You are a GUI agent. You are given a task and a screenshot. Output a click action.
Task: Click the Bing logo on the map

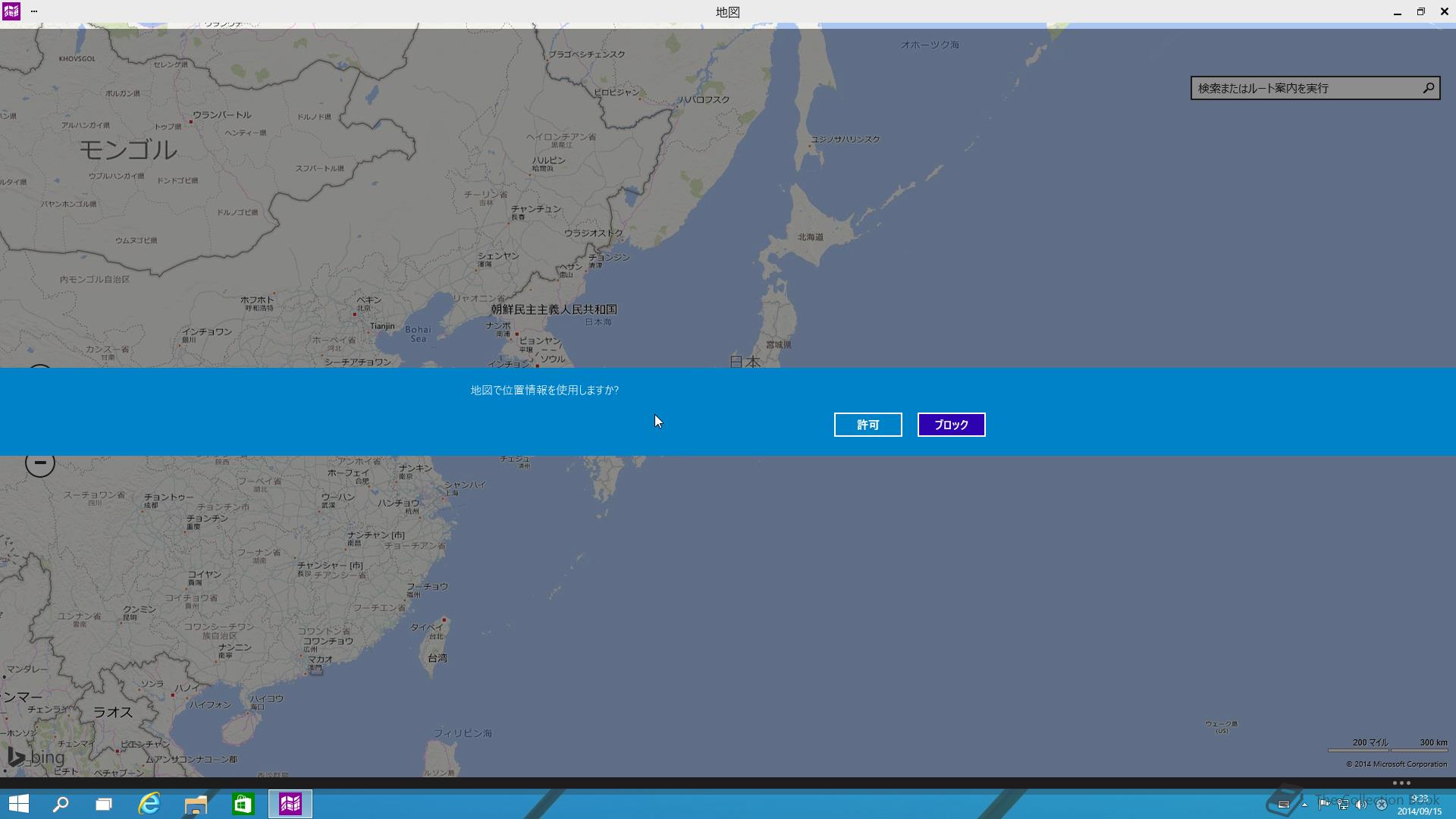(x=36, y=757)
